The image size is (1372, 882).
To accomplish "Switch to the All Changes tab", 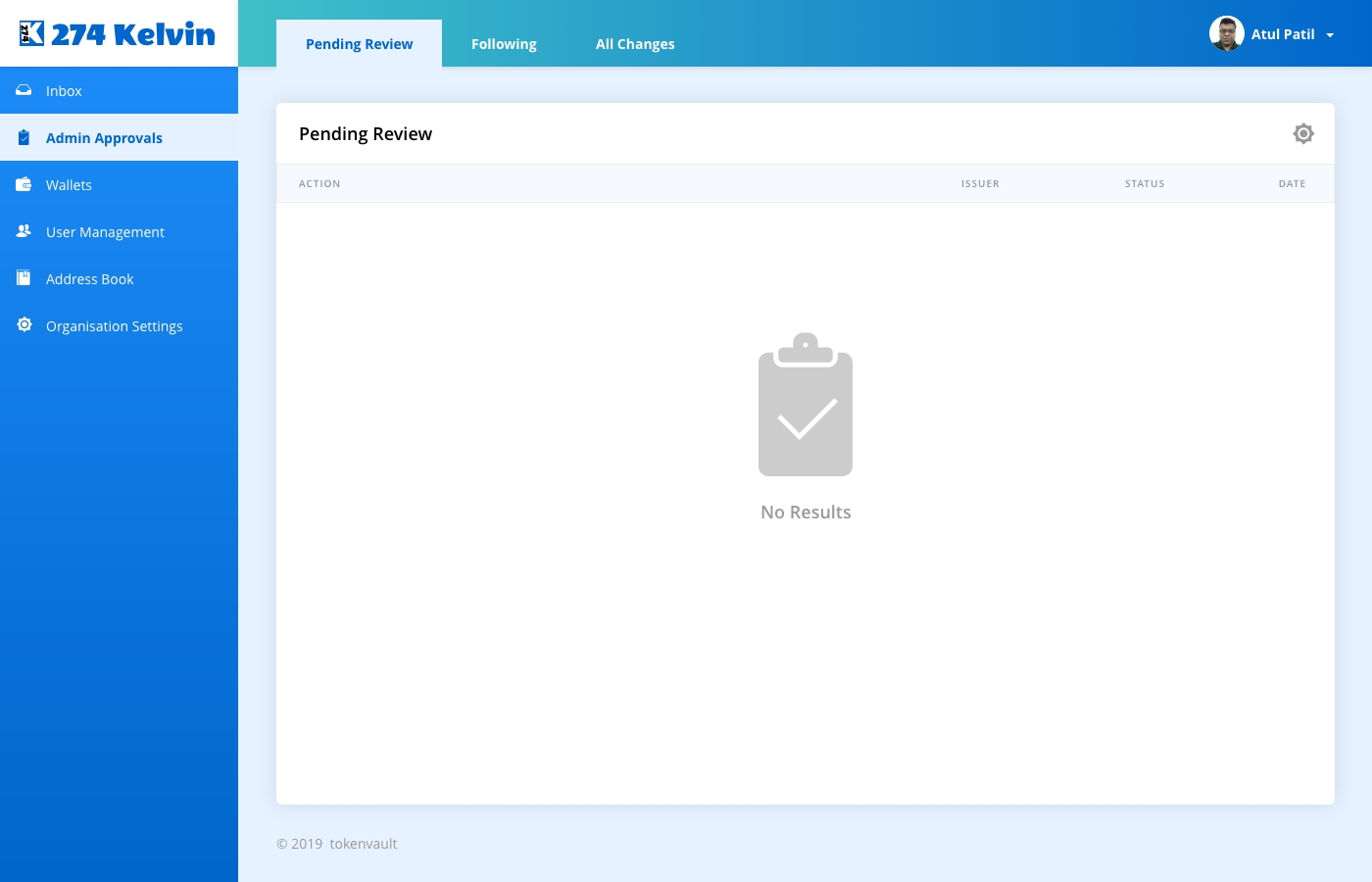I will click(635, 44).
